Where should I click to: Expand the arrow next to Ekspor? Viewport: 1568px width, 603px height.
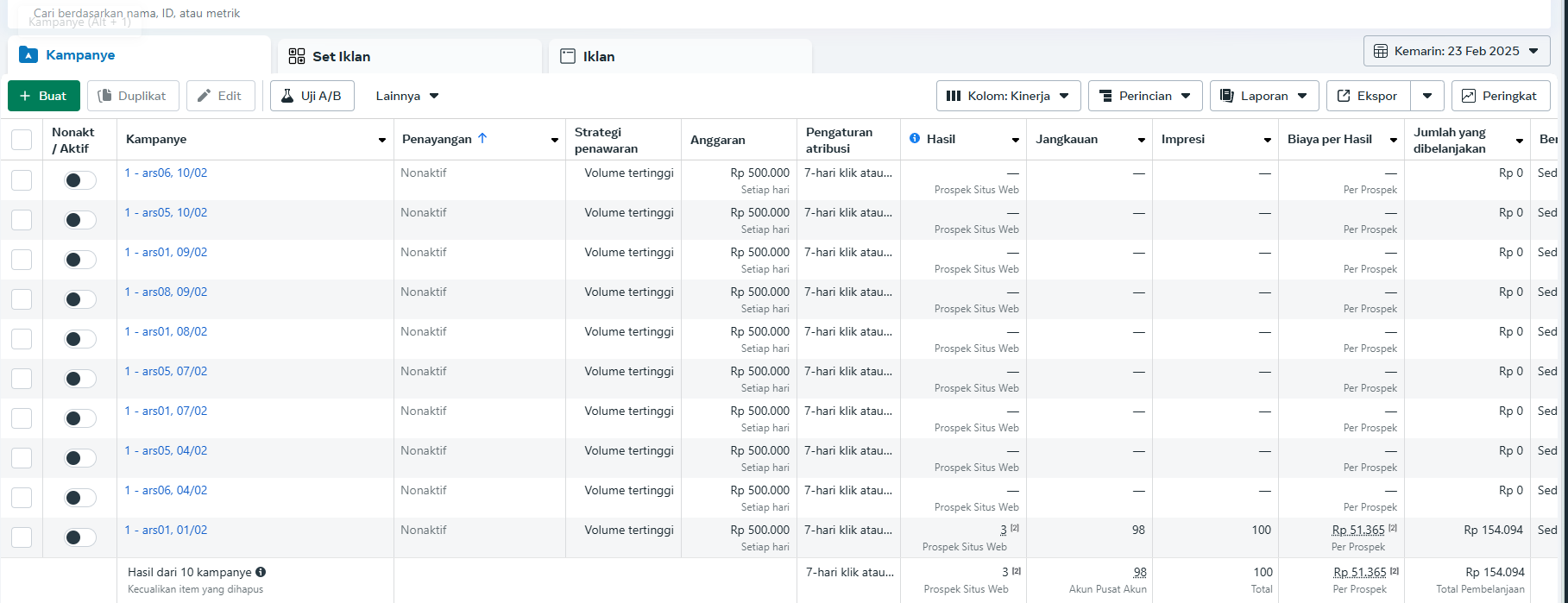click(x=1427, y=96)
